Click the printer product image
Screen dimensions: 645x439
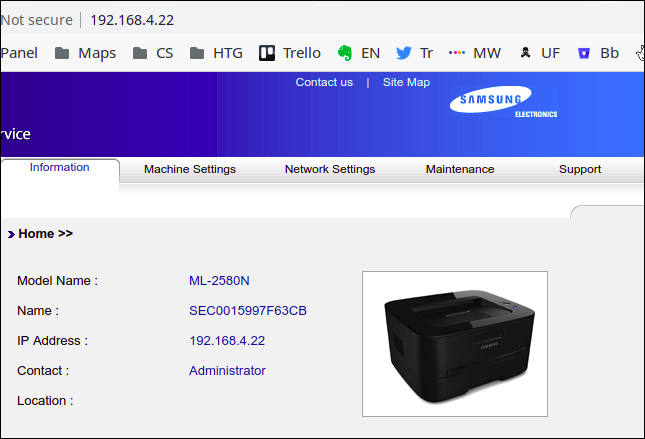(x=455, y=343)
